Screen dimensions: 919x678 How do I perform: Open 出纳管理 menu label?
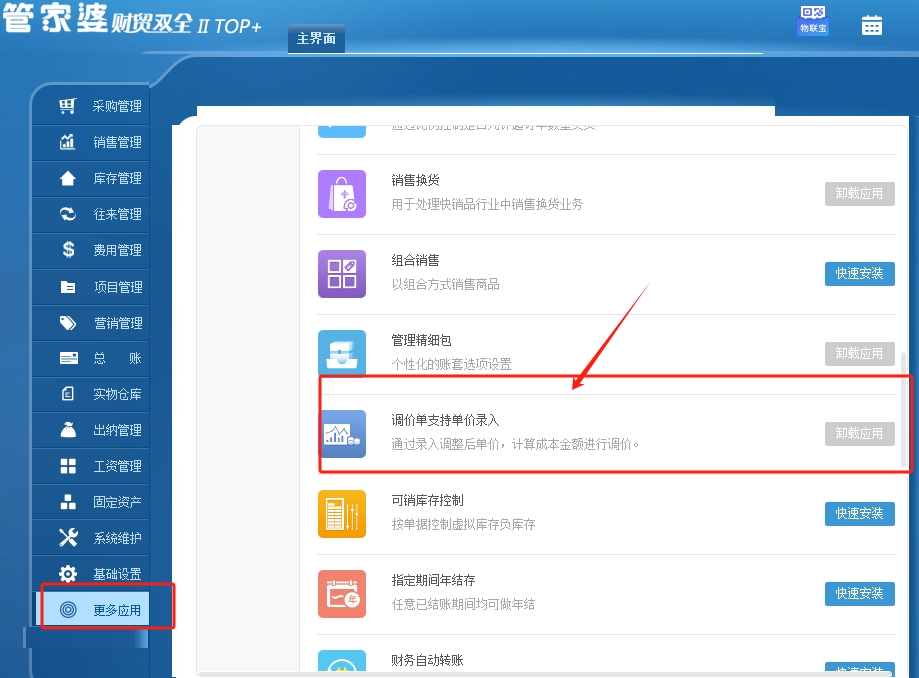(117, 430)
